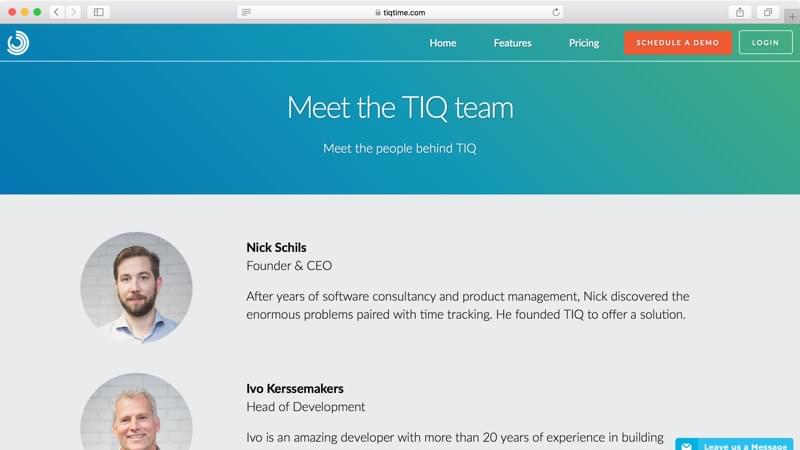Click the envelope icon in message widget

(x=687, y=446)
